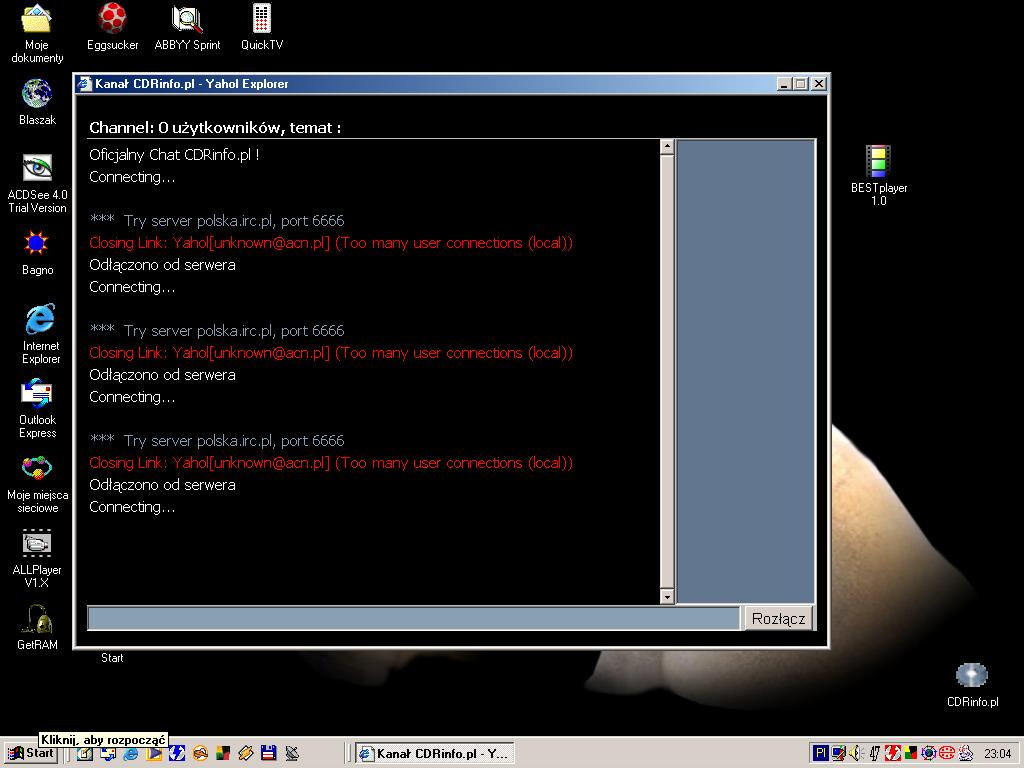This screenshot has height=768, width=1024.
Task: Launch the QuickTV desktop shortcut
Action: pos(262,27)
